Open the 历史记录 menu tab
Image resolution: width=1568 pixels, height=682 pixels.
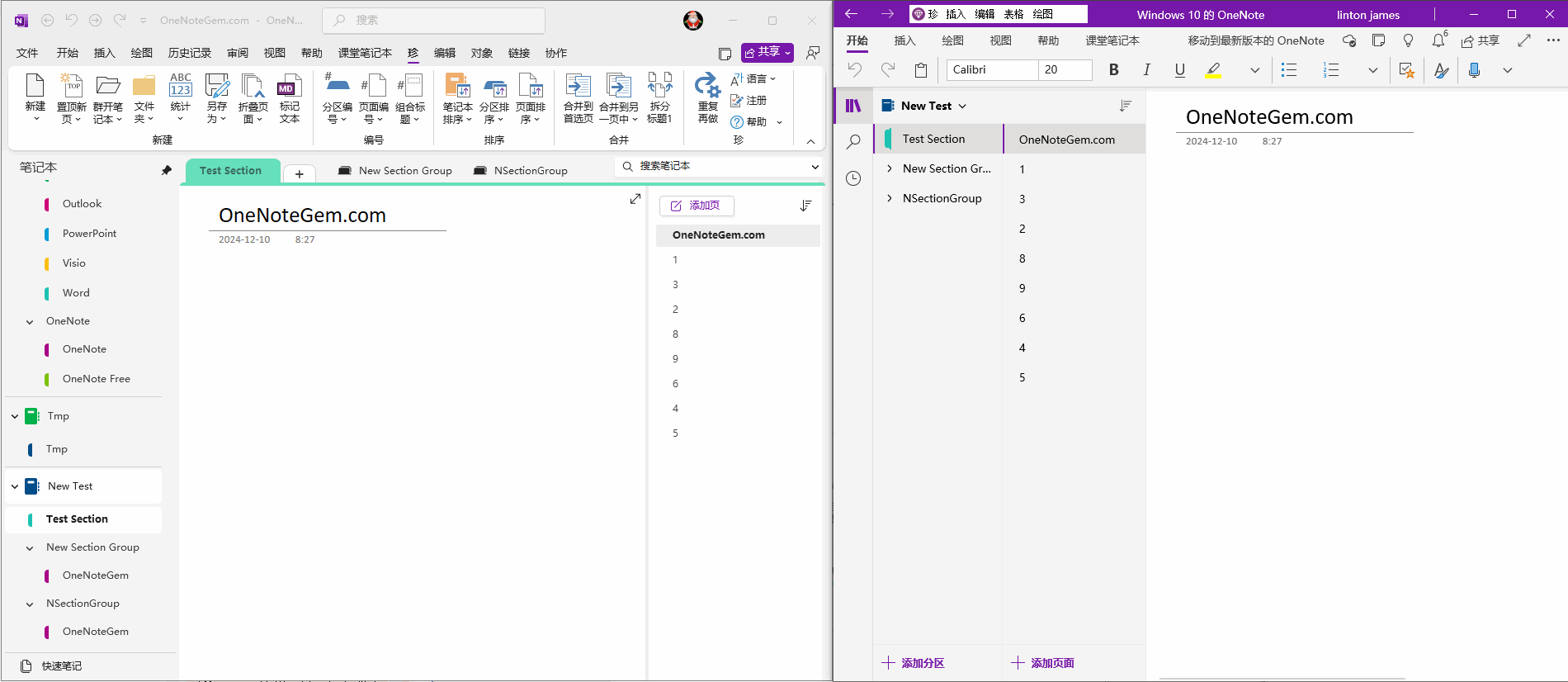(190, 53)
